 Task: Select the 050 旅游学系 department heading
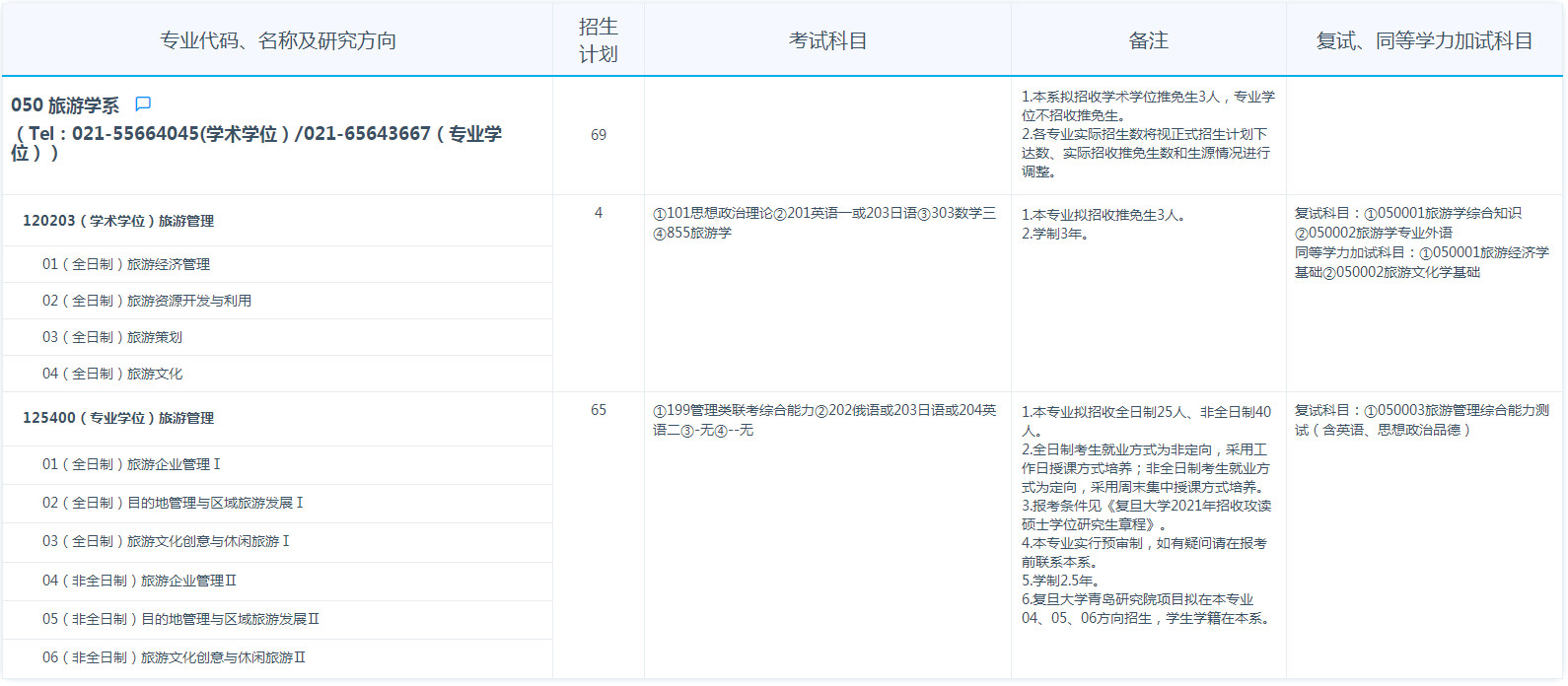pyautogui.click(x=65, y=105)
